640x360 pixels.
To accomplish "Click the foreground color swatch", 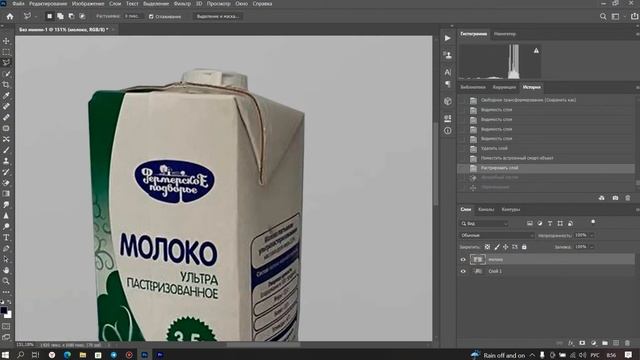I will [x=4, y=310].
